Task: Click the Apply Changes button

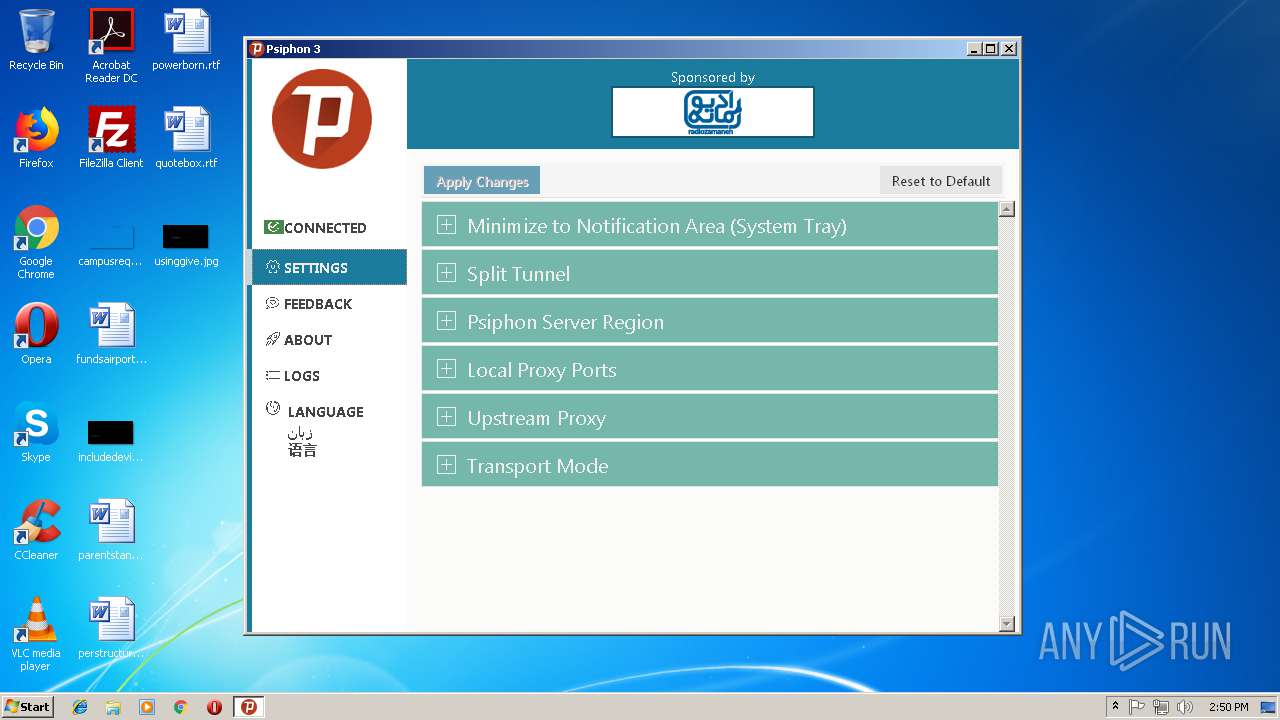Action: (x=482, y=181)
